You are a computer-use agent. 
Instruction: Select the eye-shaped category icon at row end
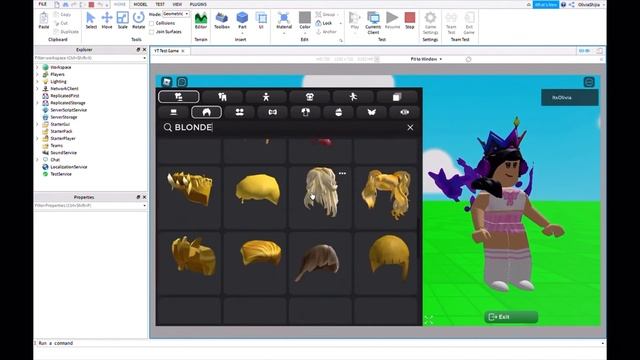pyautogui.click(x=404, y=112)
